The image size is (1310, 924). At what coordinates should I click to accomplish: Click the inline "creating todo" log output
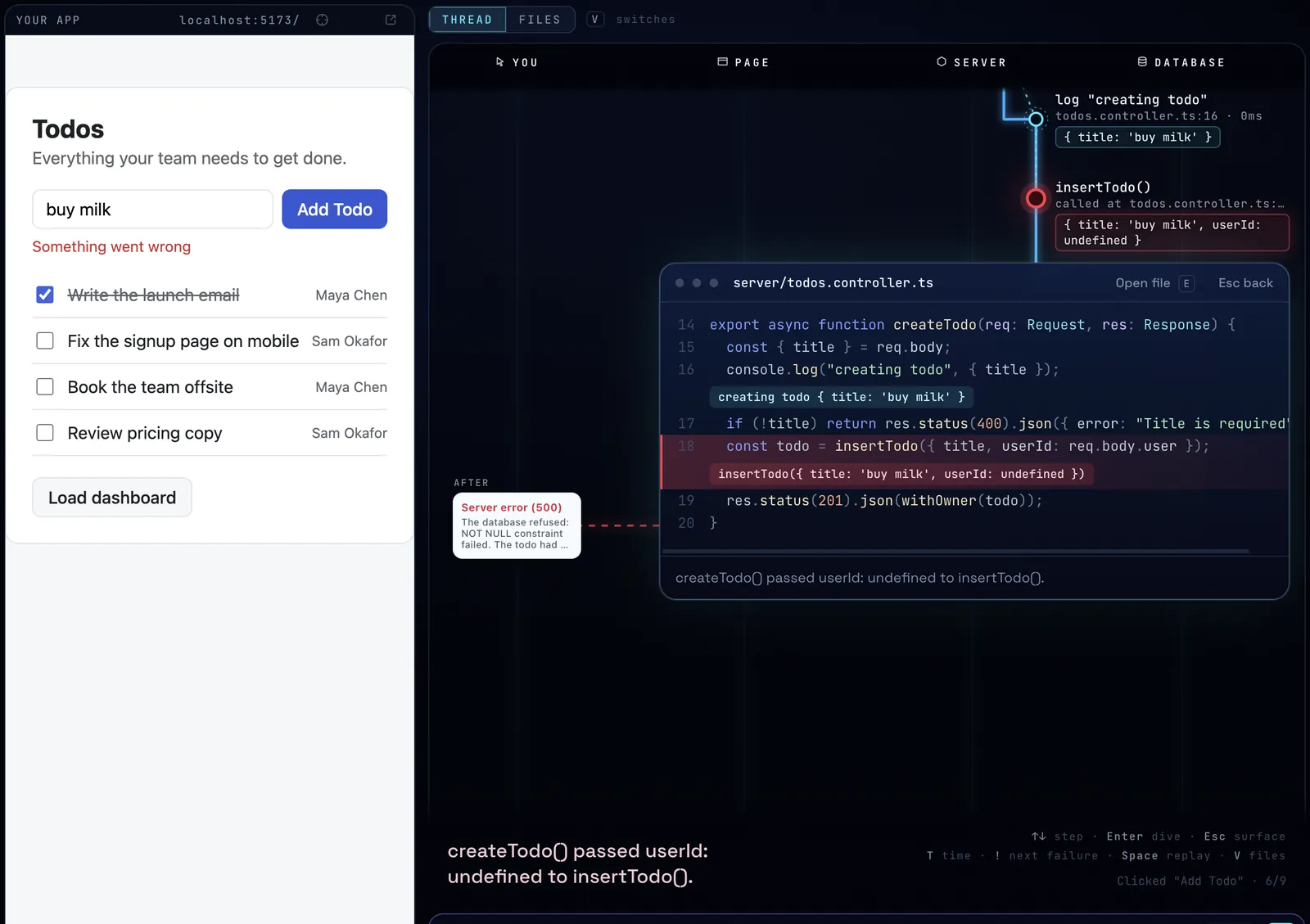pos(842,397)
